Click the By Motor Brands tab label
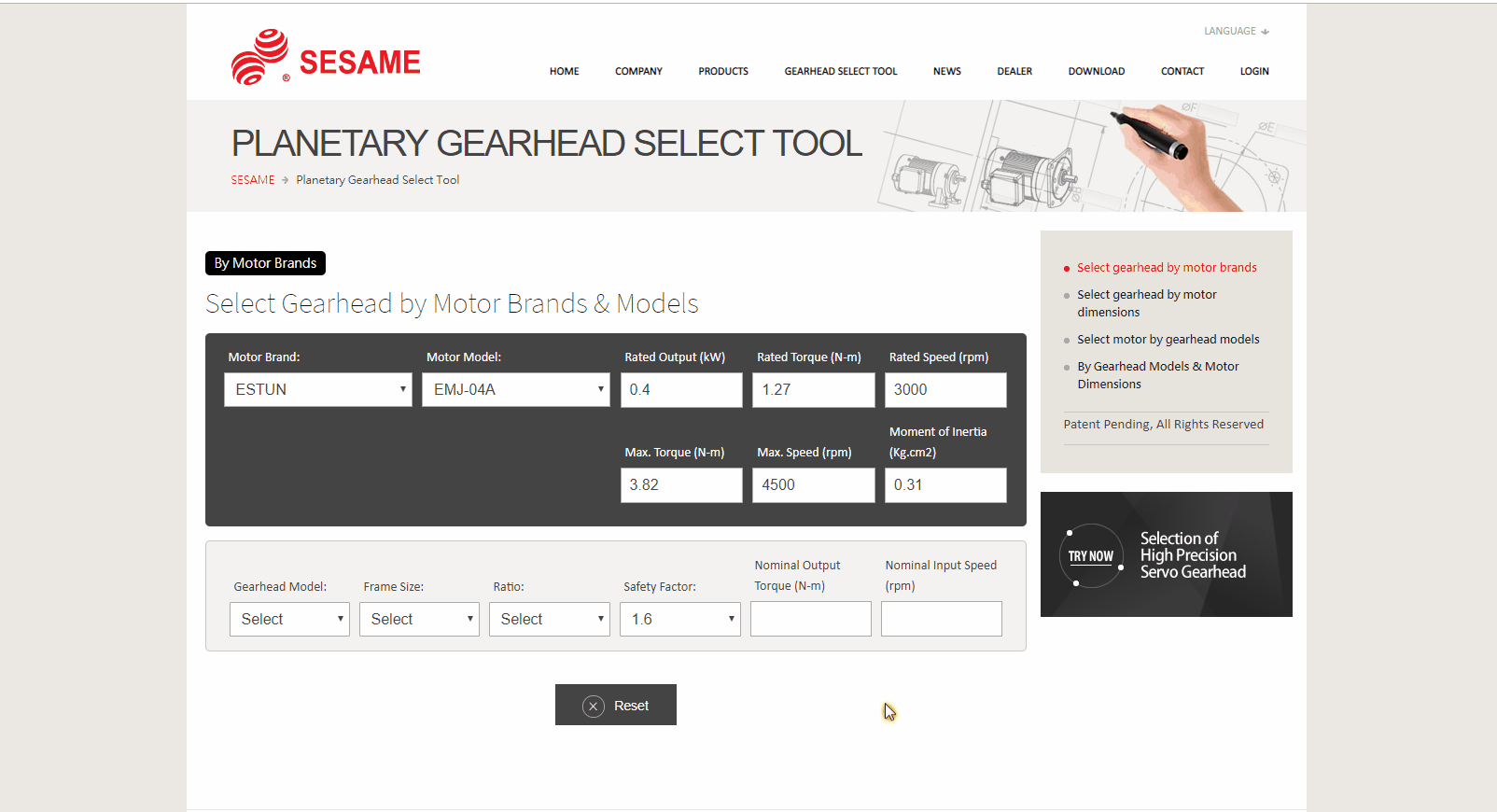The height and width of the screenshot is (812, 1497). (265, 263)
